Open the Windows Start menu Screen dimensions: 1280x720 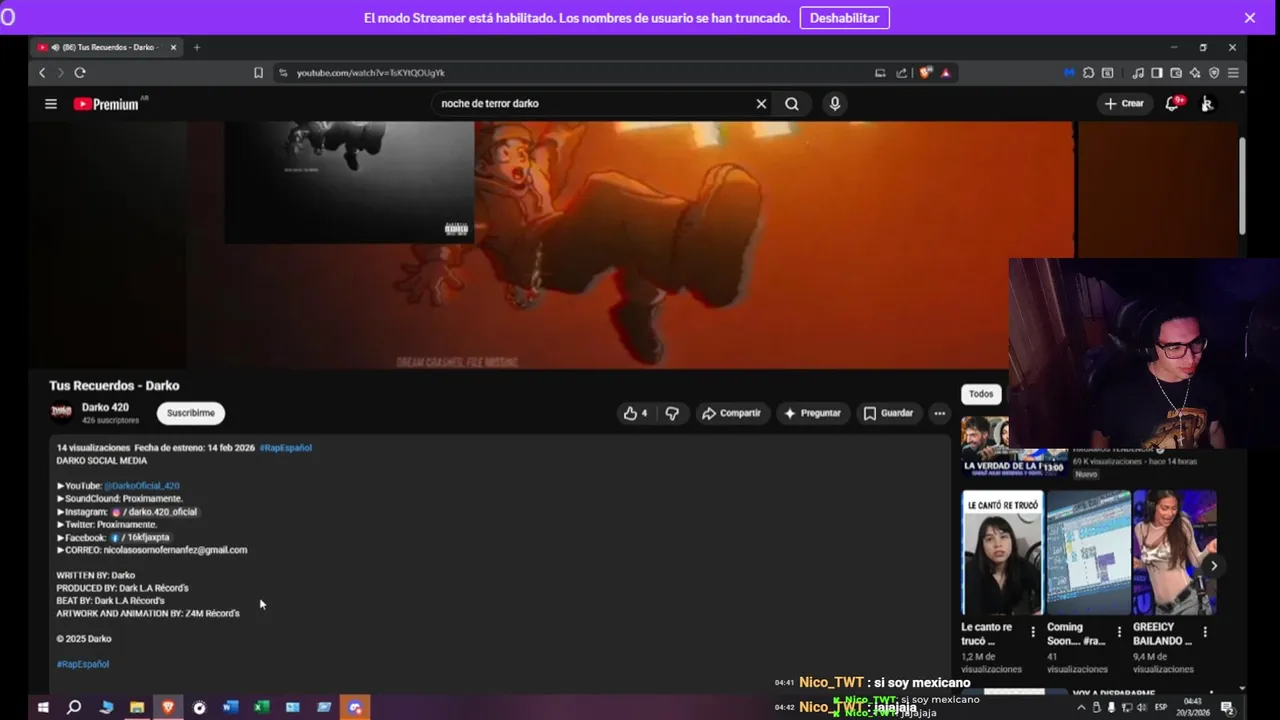(x=43, y=707)
